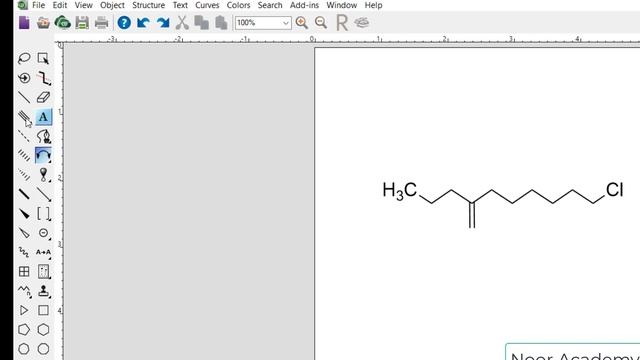
Task: Create a new document from toolbar
Action: [24, 22]
